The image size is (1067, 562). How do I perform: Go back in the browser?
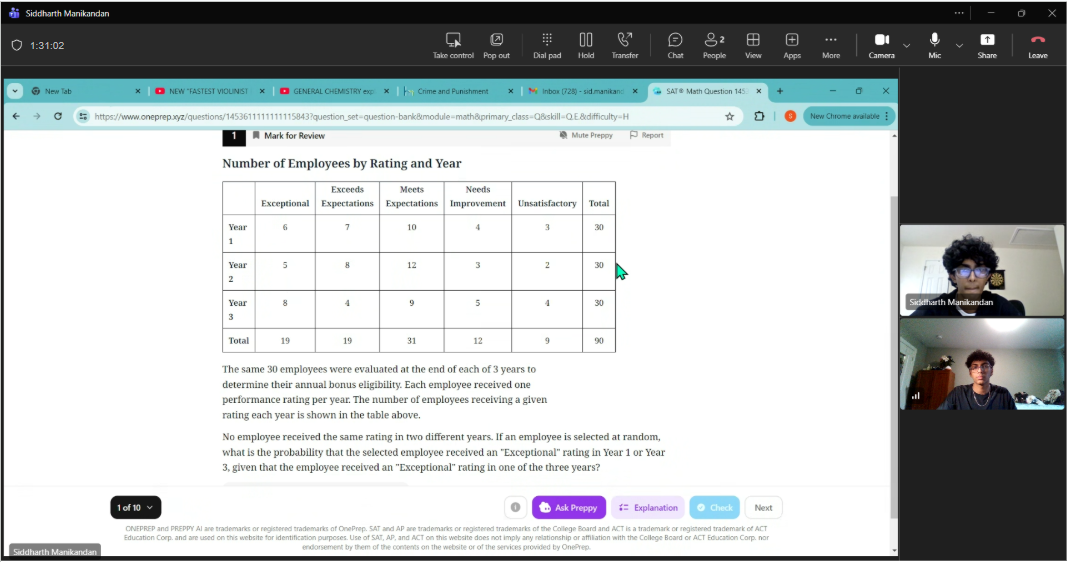pos(16,116)
